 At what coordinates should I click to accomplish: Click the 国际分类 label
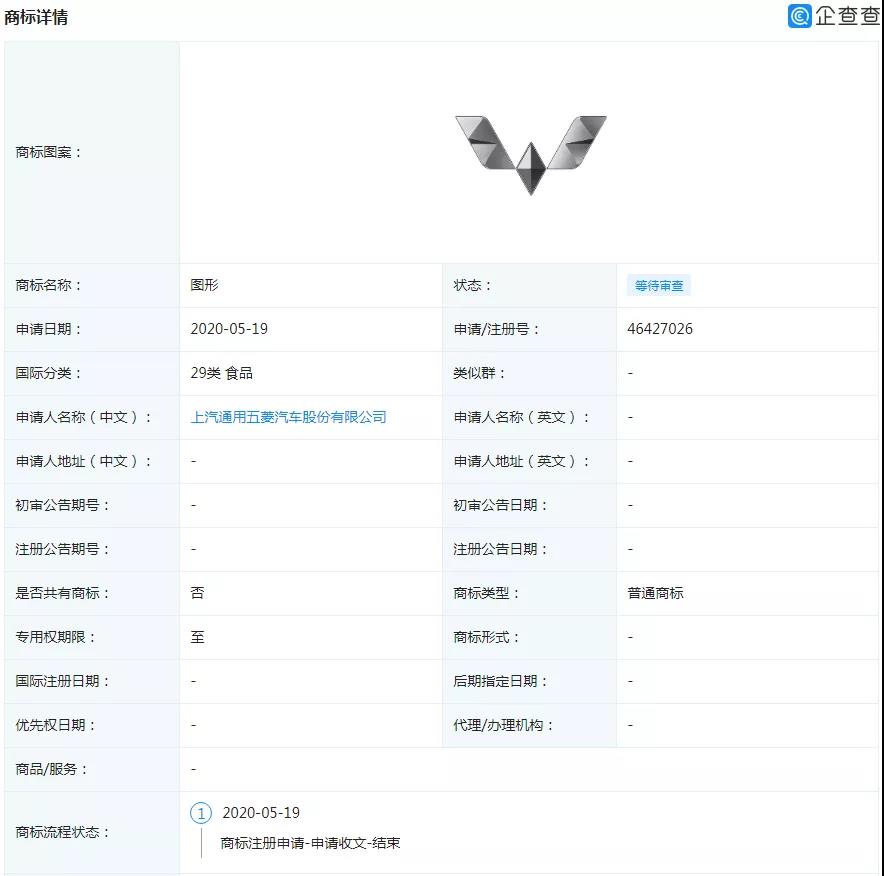[x=48, y=373]
